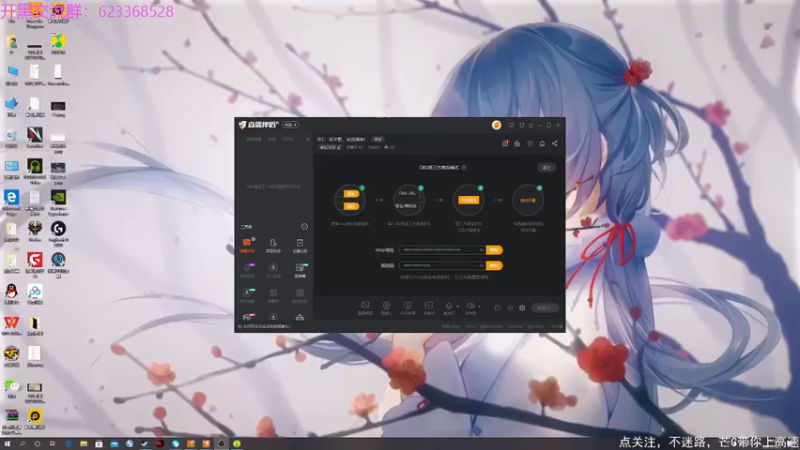Expand microphone options arrow
Screen dimensions: 800x450
pos(458,307)
